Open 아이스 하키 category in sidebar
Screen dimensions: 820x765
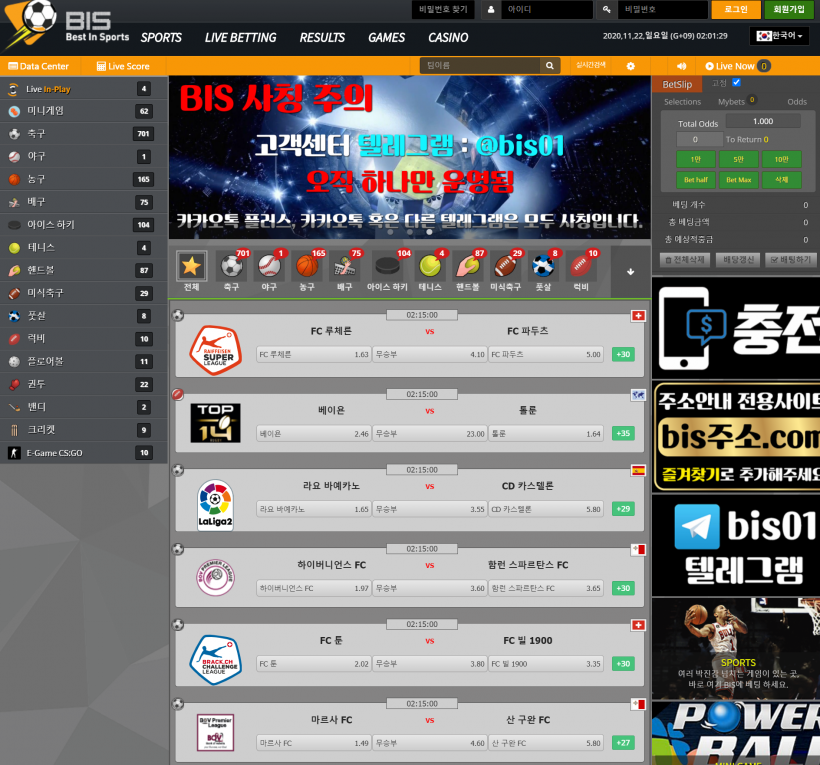point(84,225)
